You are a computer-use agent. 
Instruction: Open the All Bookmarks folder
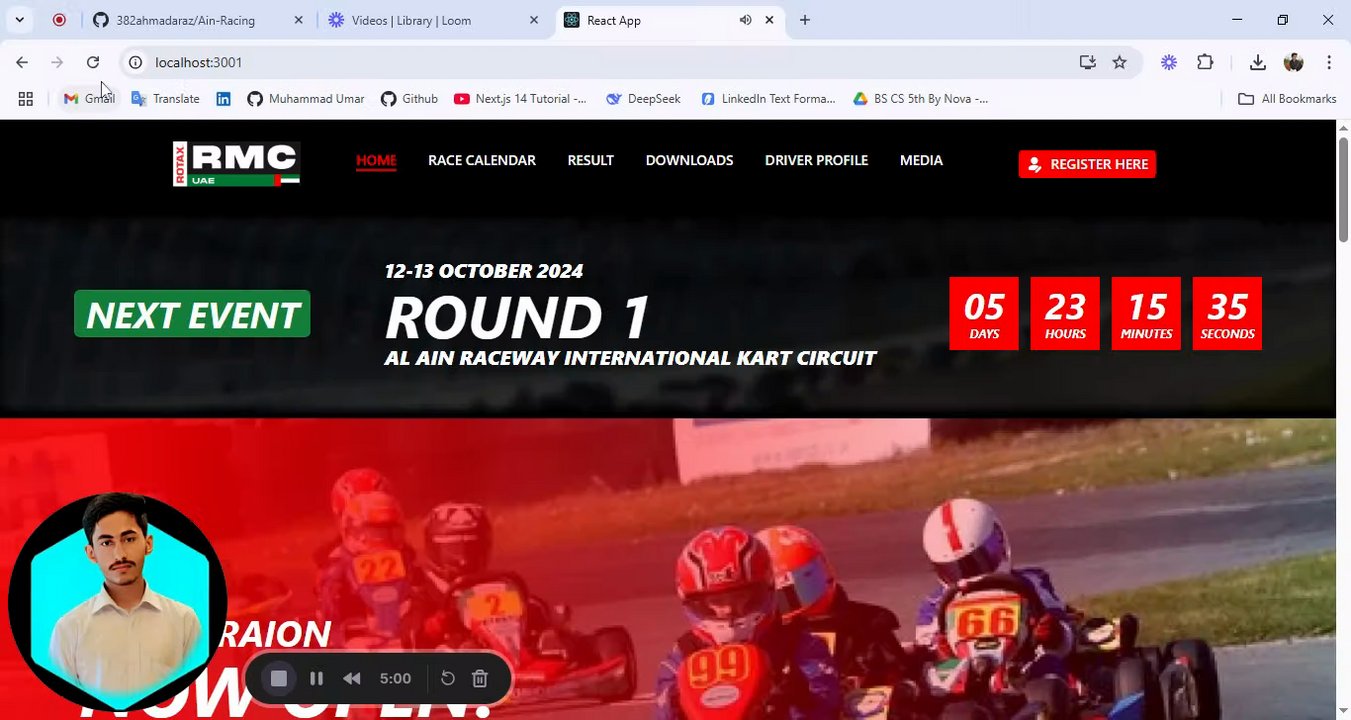tap(1287, 99)
